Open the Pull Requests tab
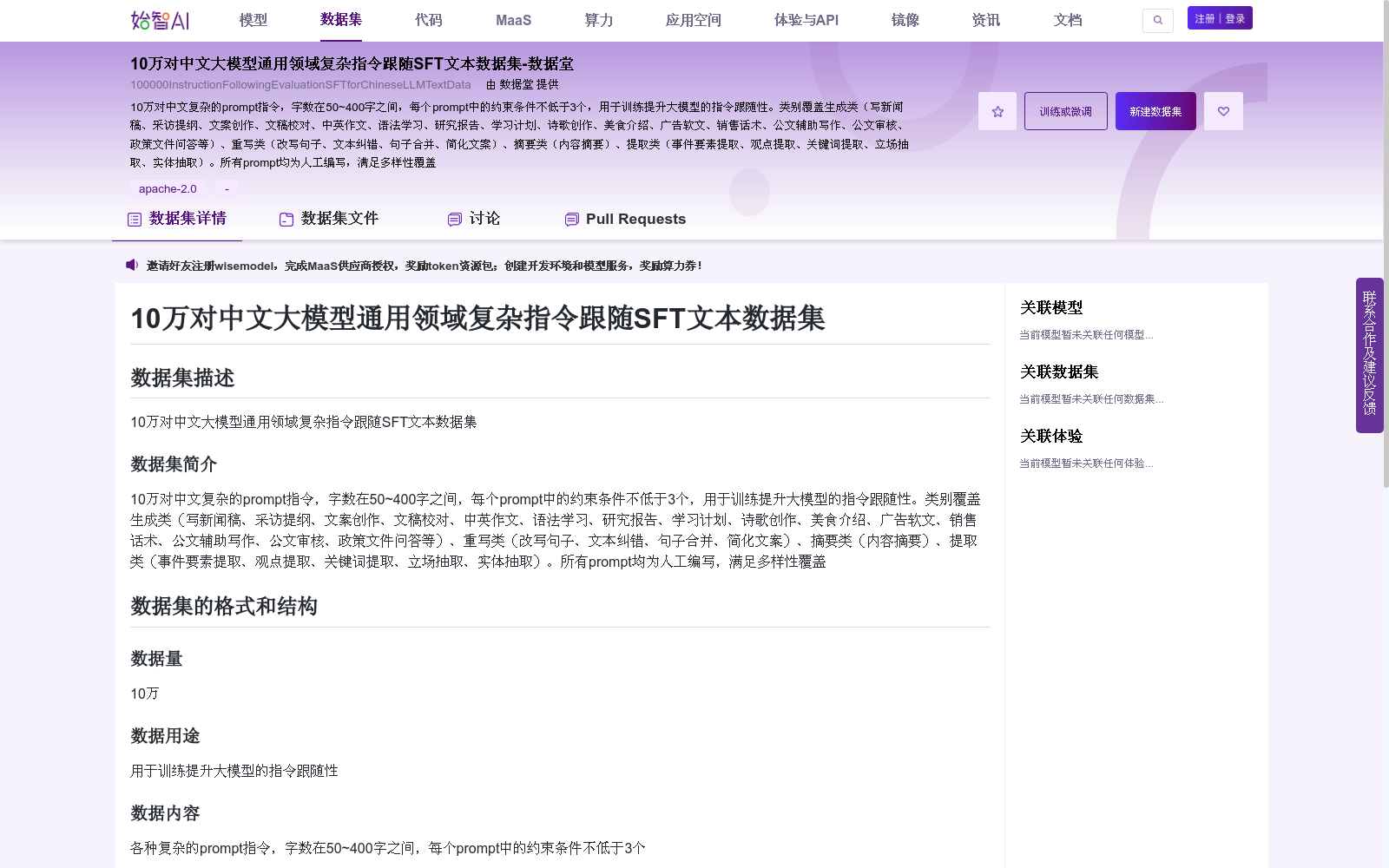This screenshot has height=868, width=1389. tap(636, 219)
